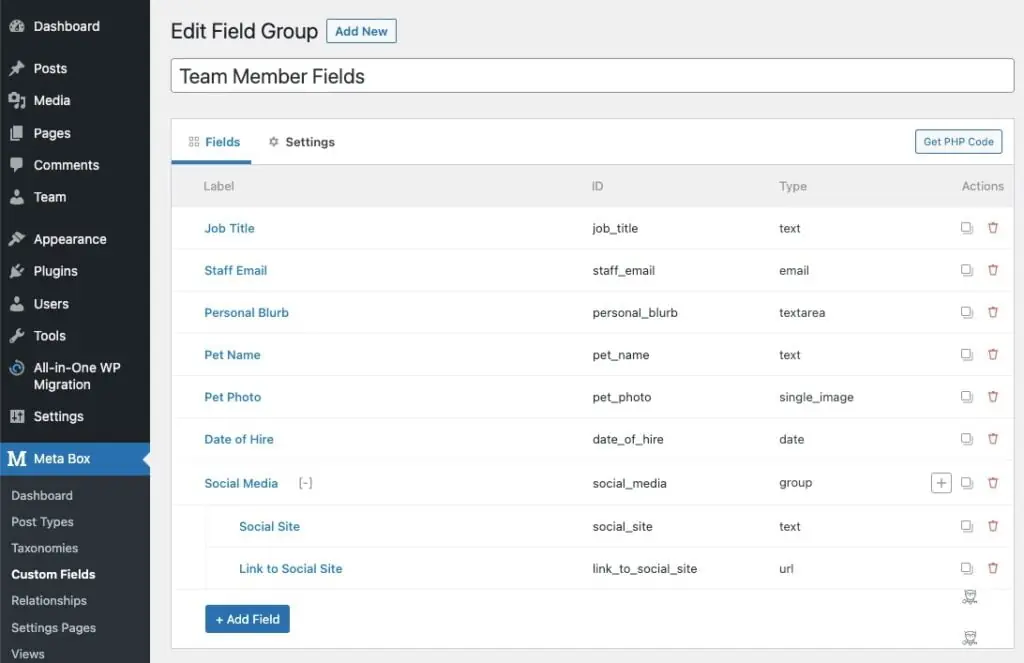Viewport: 1024px width, 663px height.
Task: Open the Meta Box menu
Action: click(x=75, y=459)
